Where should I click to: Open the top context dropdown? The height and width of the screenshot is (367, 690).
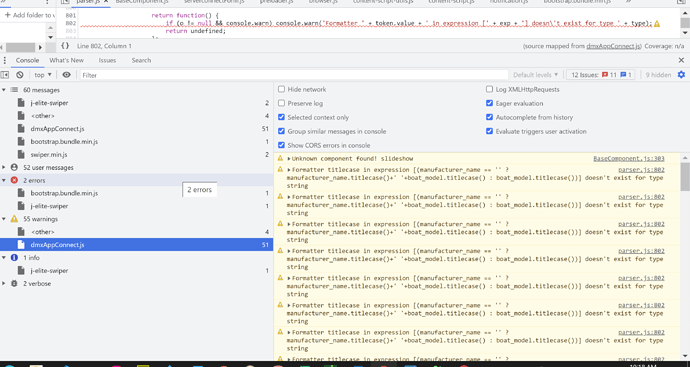coord(43,75)
